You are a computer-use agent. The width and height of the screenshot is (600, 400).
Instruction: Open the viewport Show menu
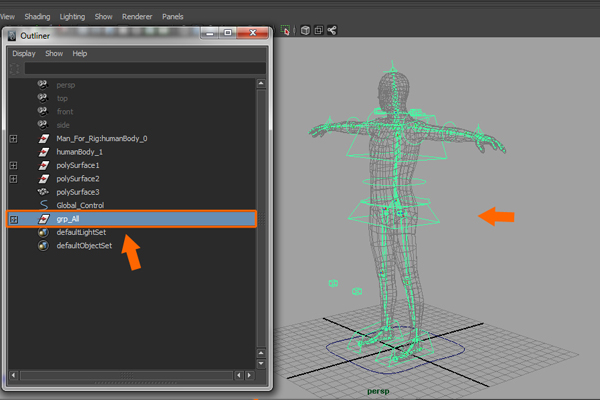coord(103,16)
